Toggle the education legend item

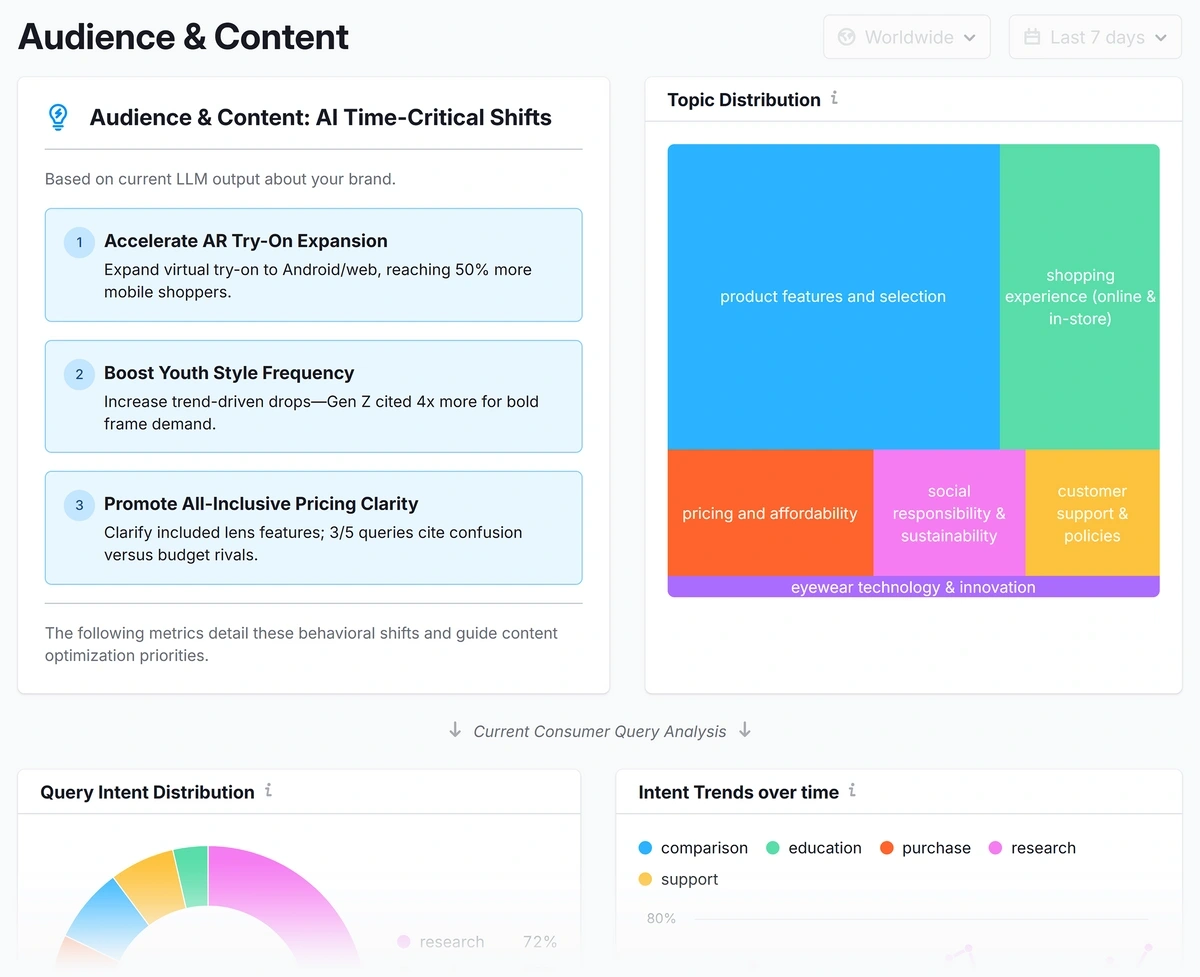(813, 848)
